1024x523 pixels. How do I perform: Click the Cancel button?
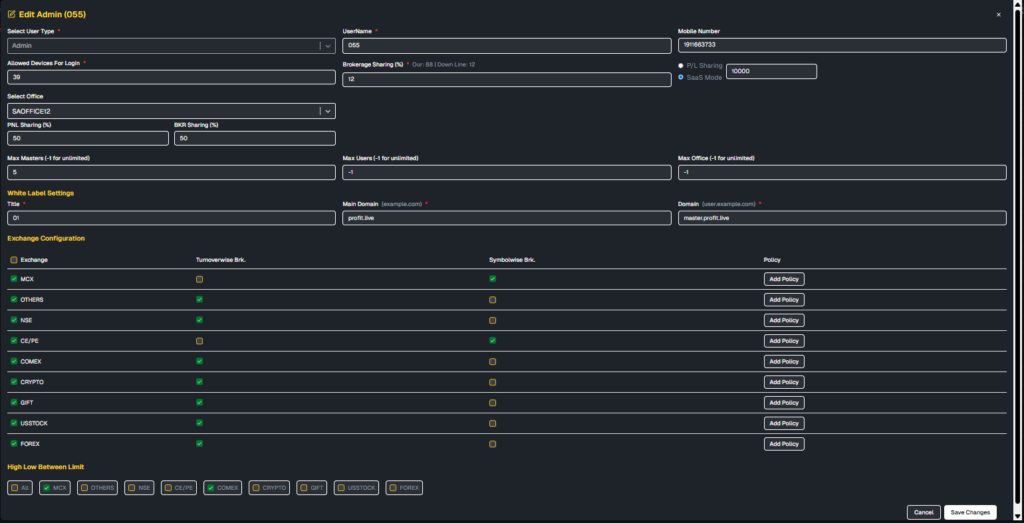923,512
